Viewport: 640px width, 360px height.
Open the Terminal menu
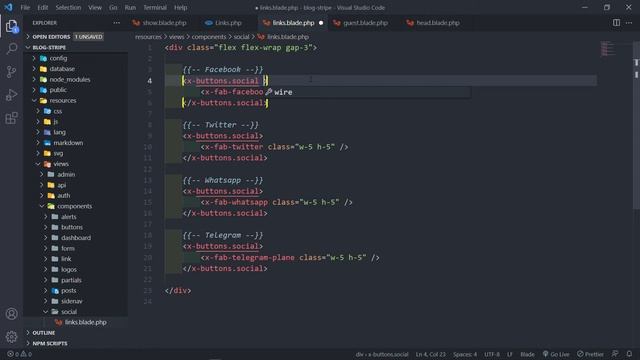(155, 7)
